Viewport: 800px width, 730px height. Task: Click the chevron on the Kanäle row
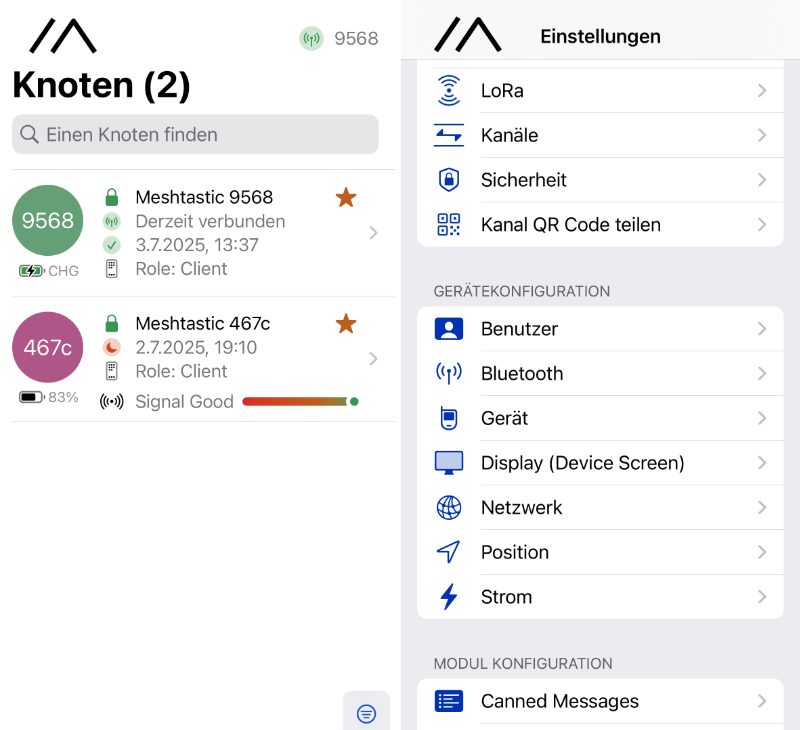pos(762,135)
